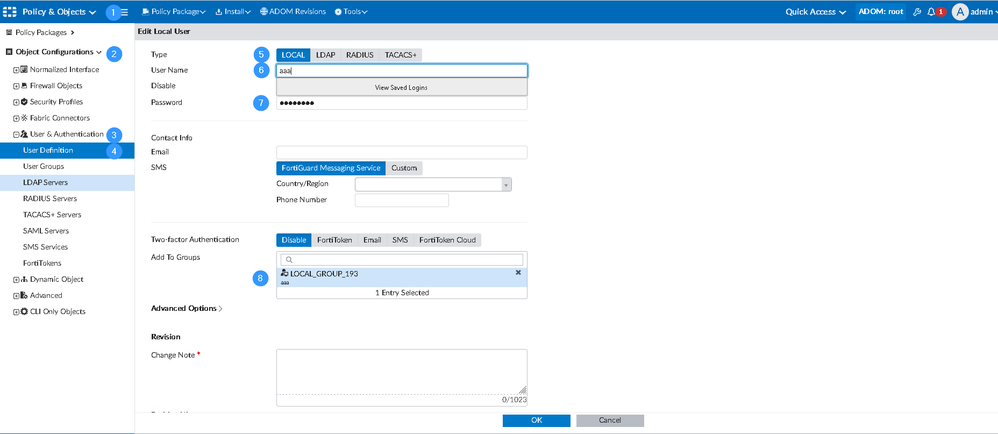This screenshot has height=434, width=998.
Task: Click the Add To Groups search box
Action: [402, 260]
